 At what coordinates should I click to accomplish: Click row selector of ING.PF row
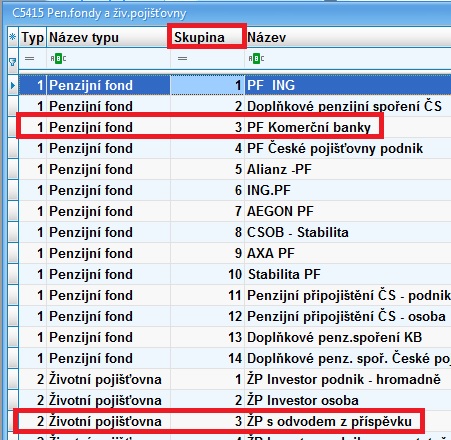[13, 190]
